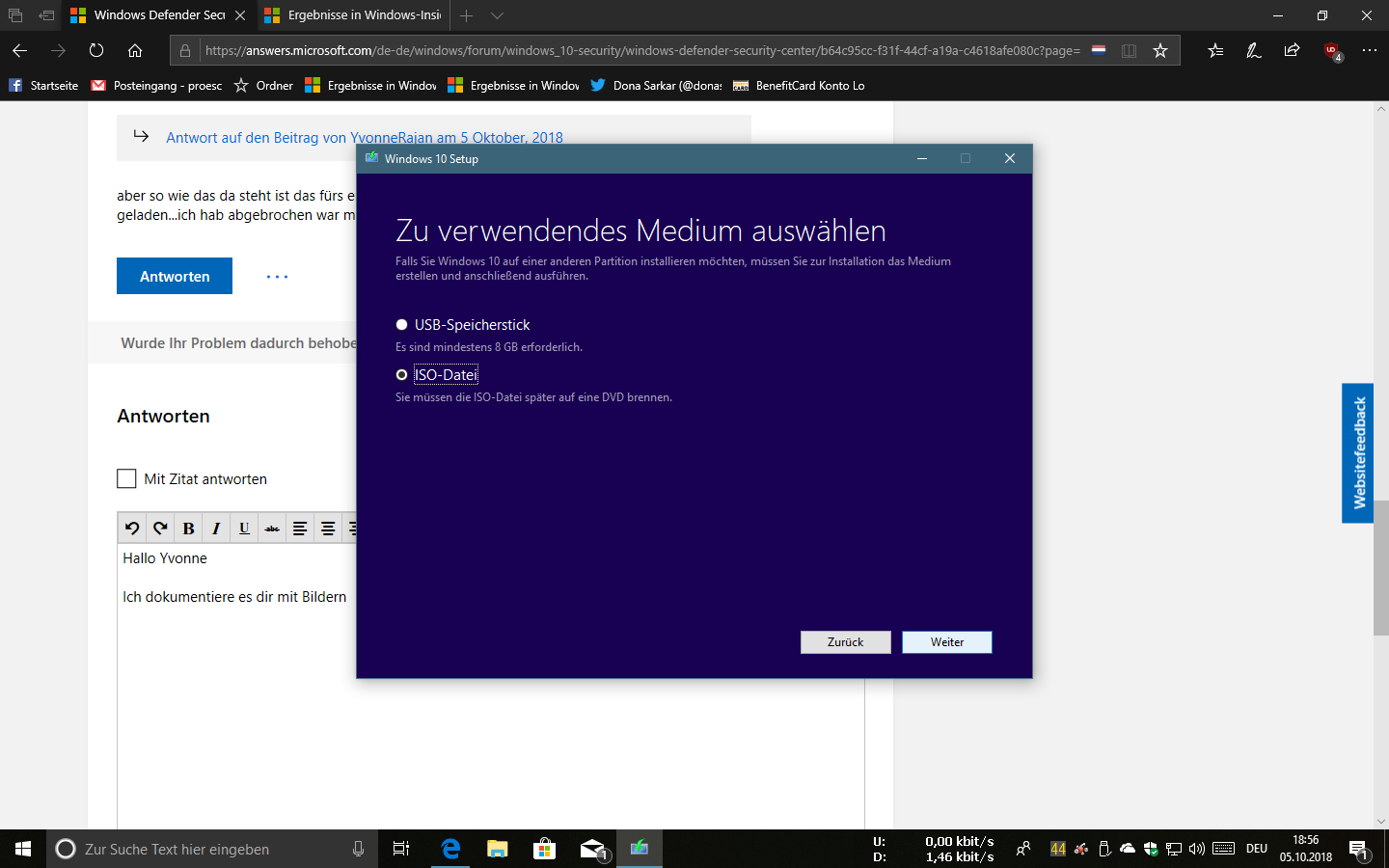Open the BenefitCard Konto bookmark

click(x=799, y=85)
